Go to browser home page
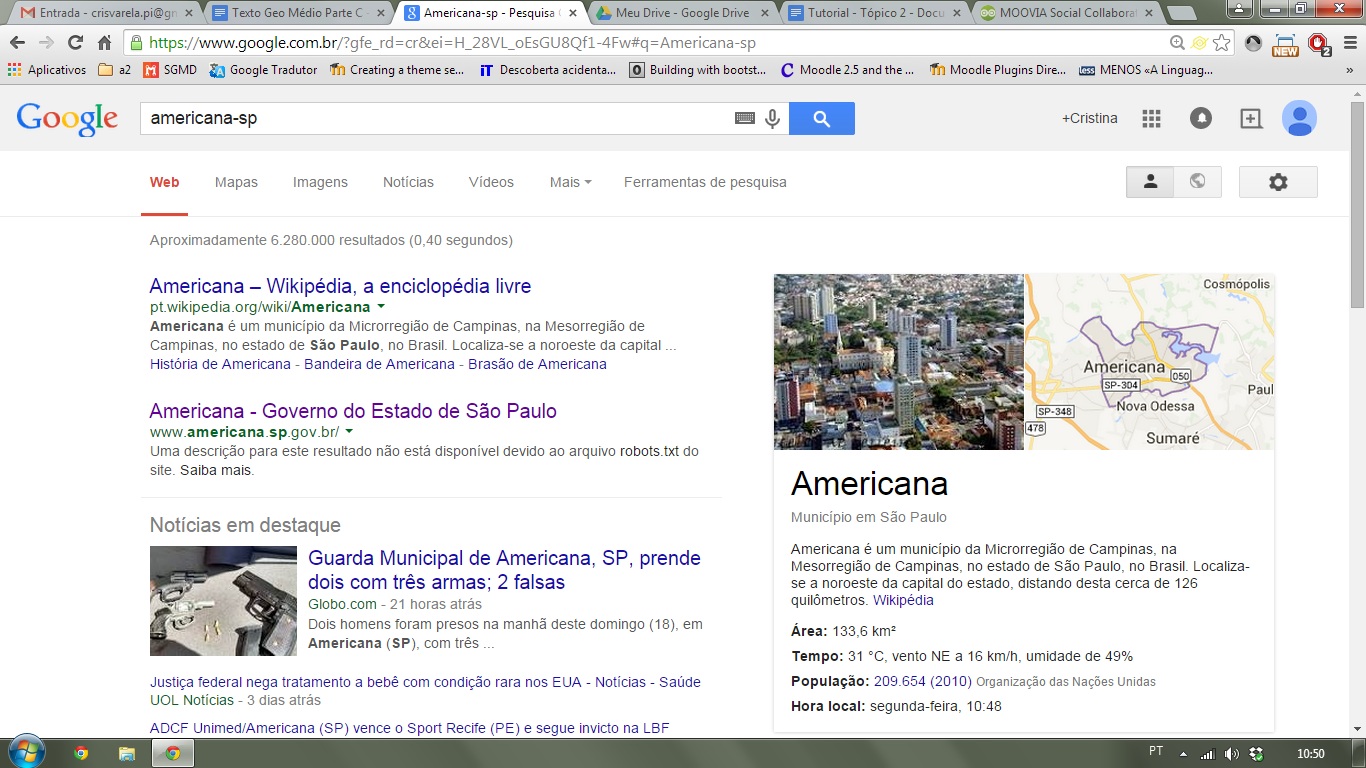Viewport: 1366px width, 768px height. pyautogui.click(x=104, y=43)
